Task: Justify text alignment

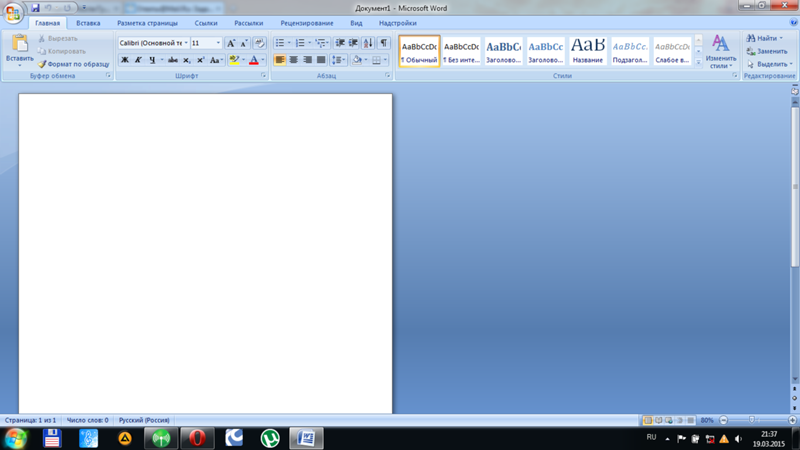Action: (321, 60)
